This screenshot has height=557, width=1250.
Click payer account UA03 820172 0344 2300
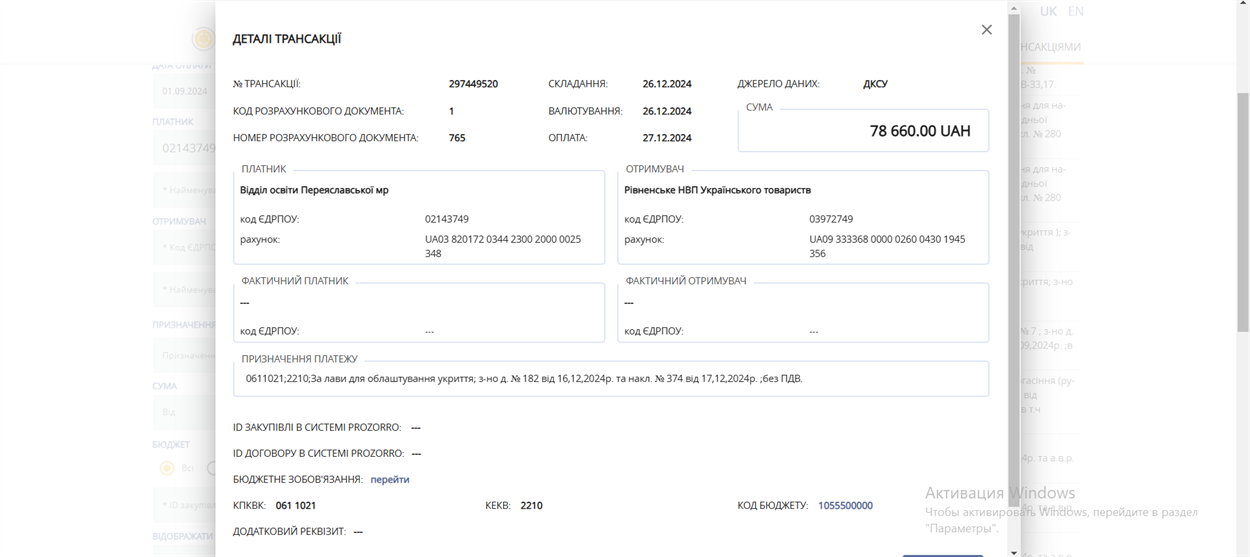(503, 246)
